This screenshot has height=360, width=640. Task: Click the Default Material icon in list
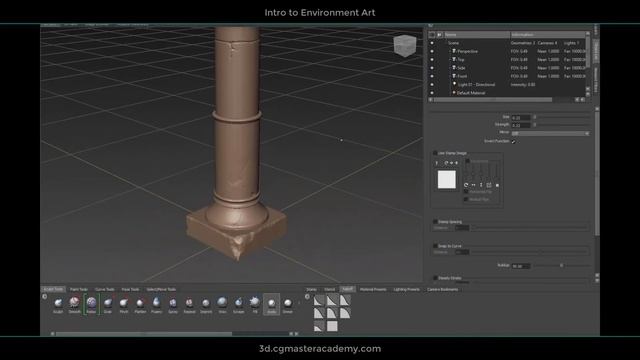pos(453,93)
